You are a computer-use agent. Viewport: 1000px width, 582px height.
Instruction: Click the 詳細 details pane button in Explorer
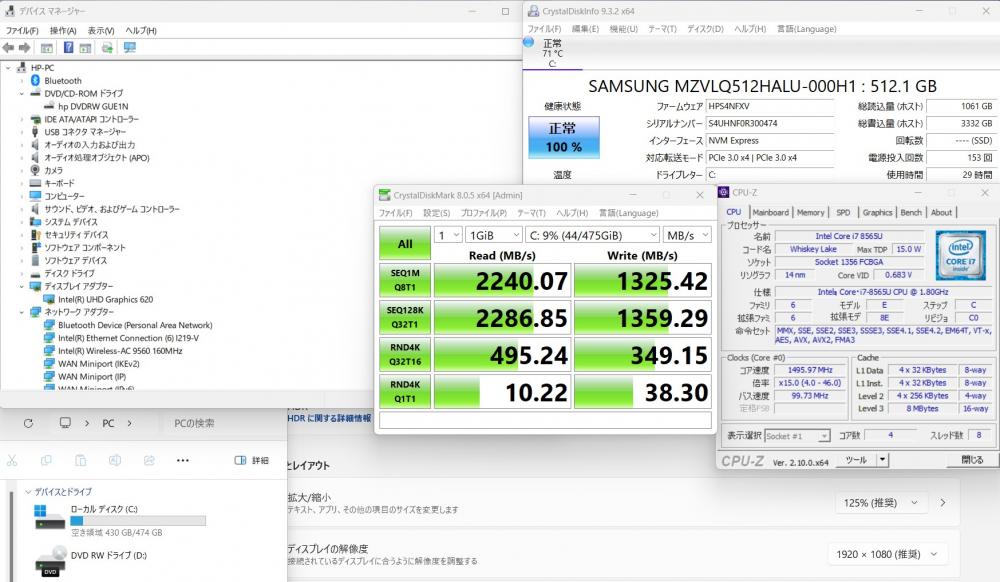point(251,460)
